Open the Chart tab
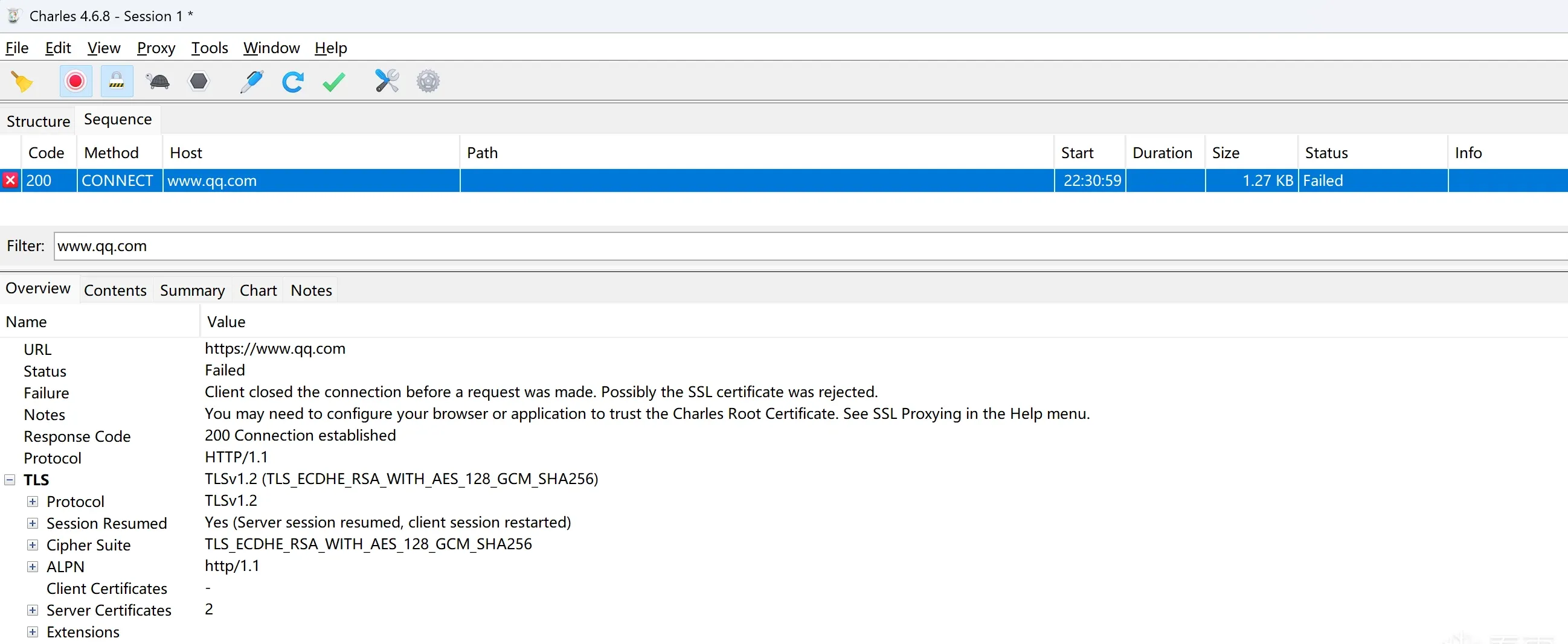The image size is (1568, 644). [x=258, y=291]
